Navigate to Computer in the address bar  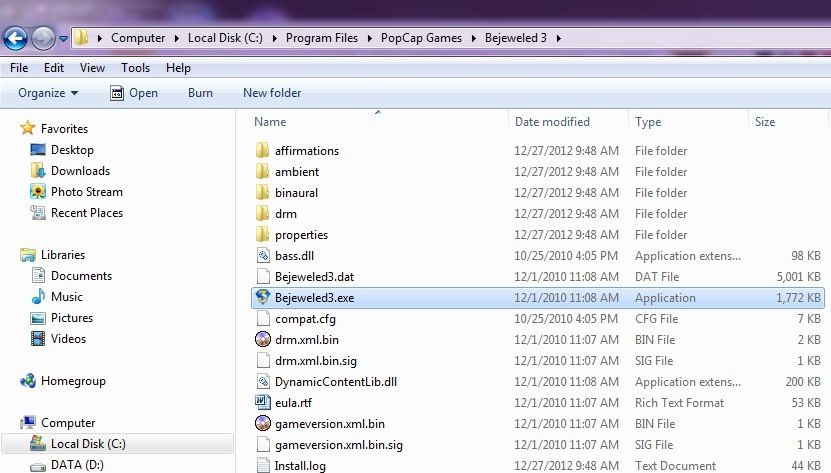pos(138,38)
